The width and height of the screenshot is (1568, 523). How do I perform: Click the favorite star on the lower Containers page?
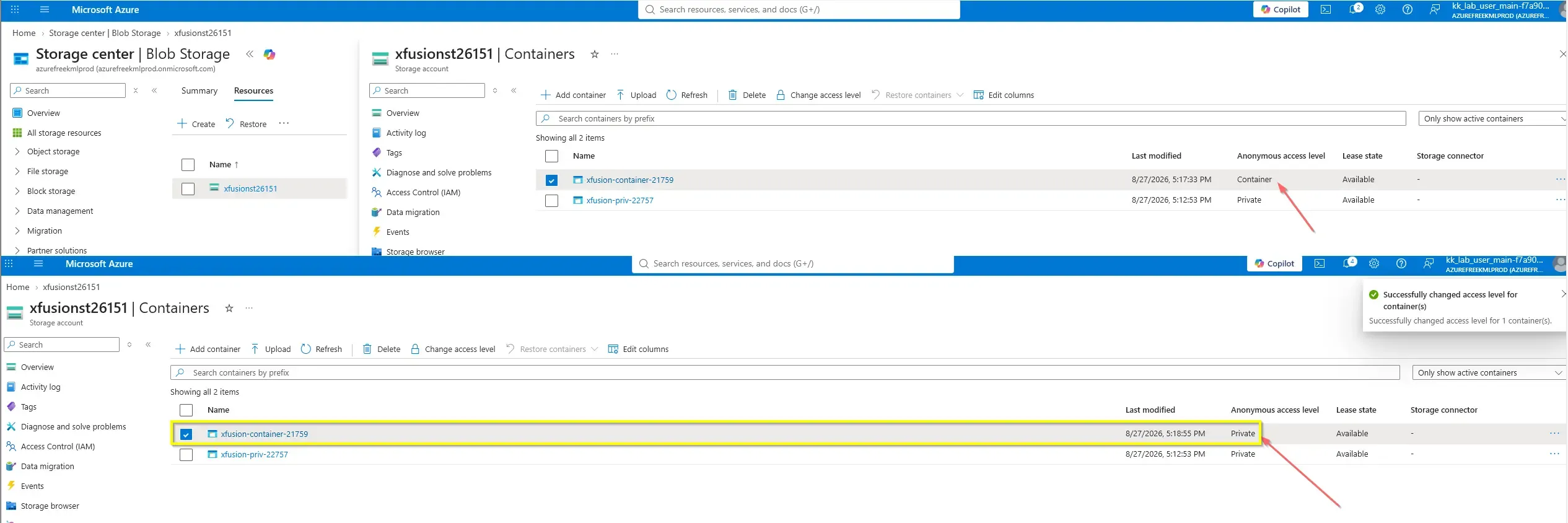tap(229, 309)
